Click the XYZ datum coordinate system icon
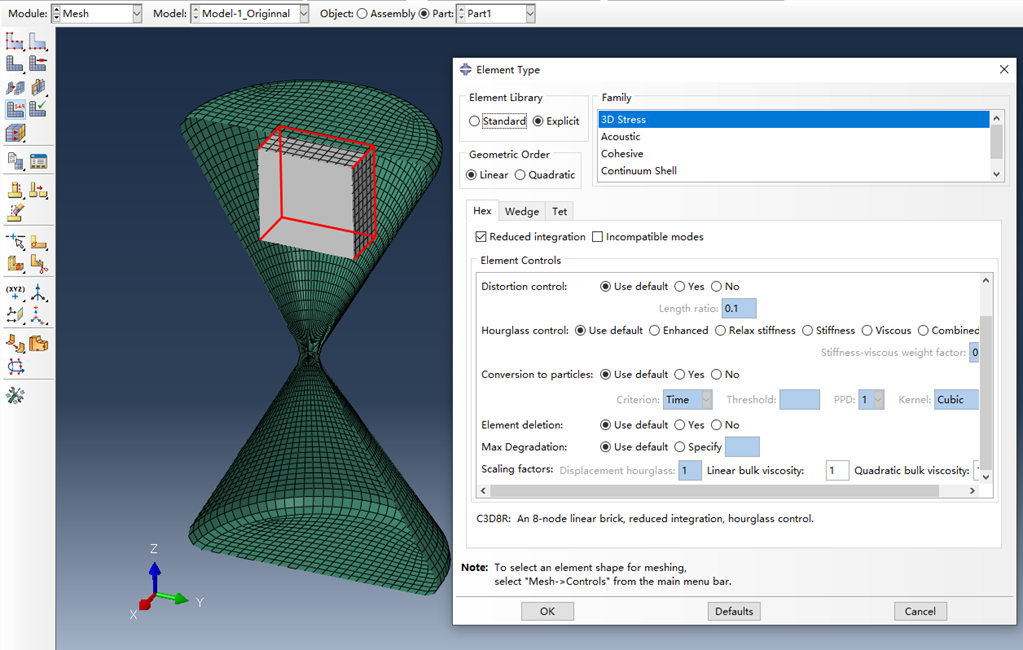This screenshot has width=1023, height=650. coord(15,293)
